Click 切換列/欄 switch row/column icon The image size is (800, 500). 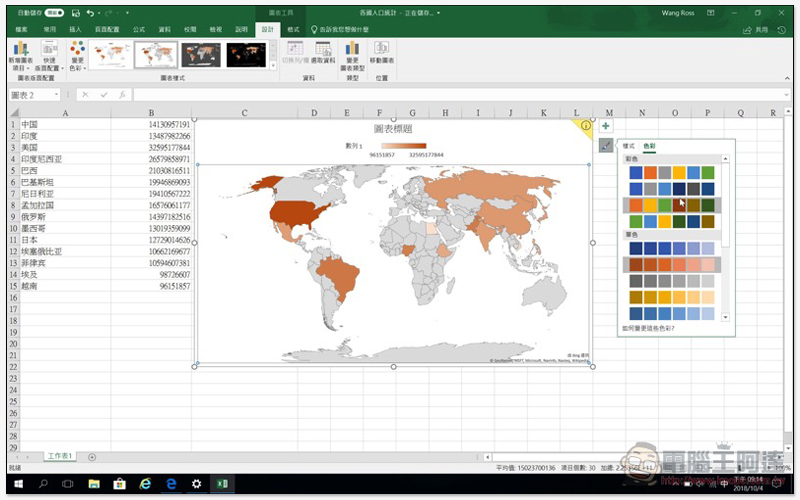pyautogui.click(x=295, y=53)
